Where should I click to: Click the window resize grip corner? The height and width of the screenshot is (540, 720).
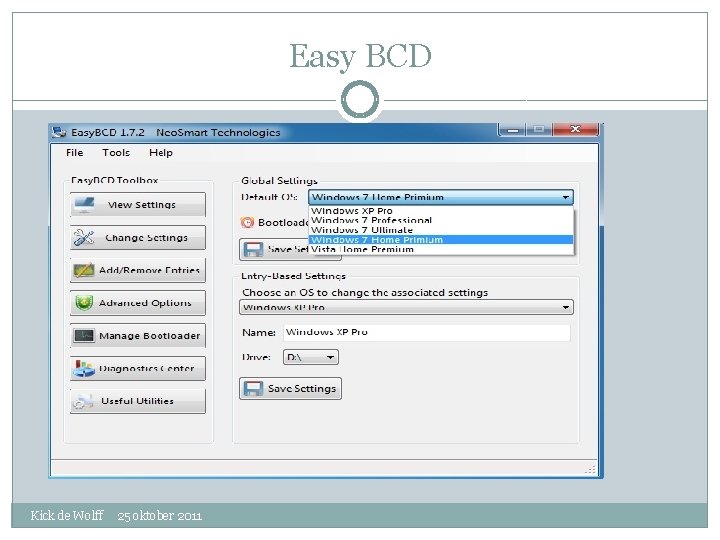(591, 469)
